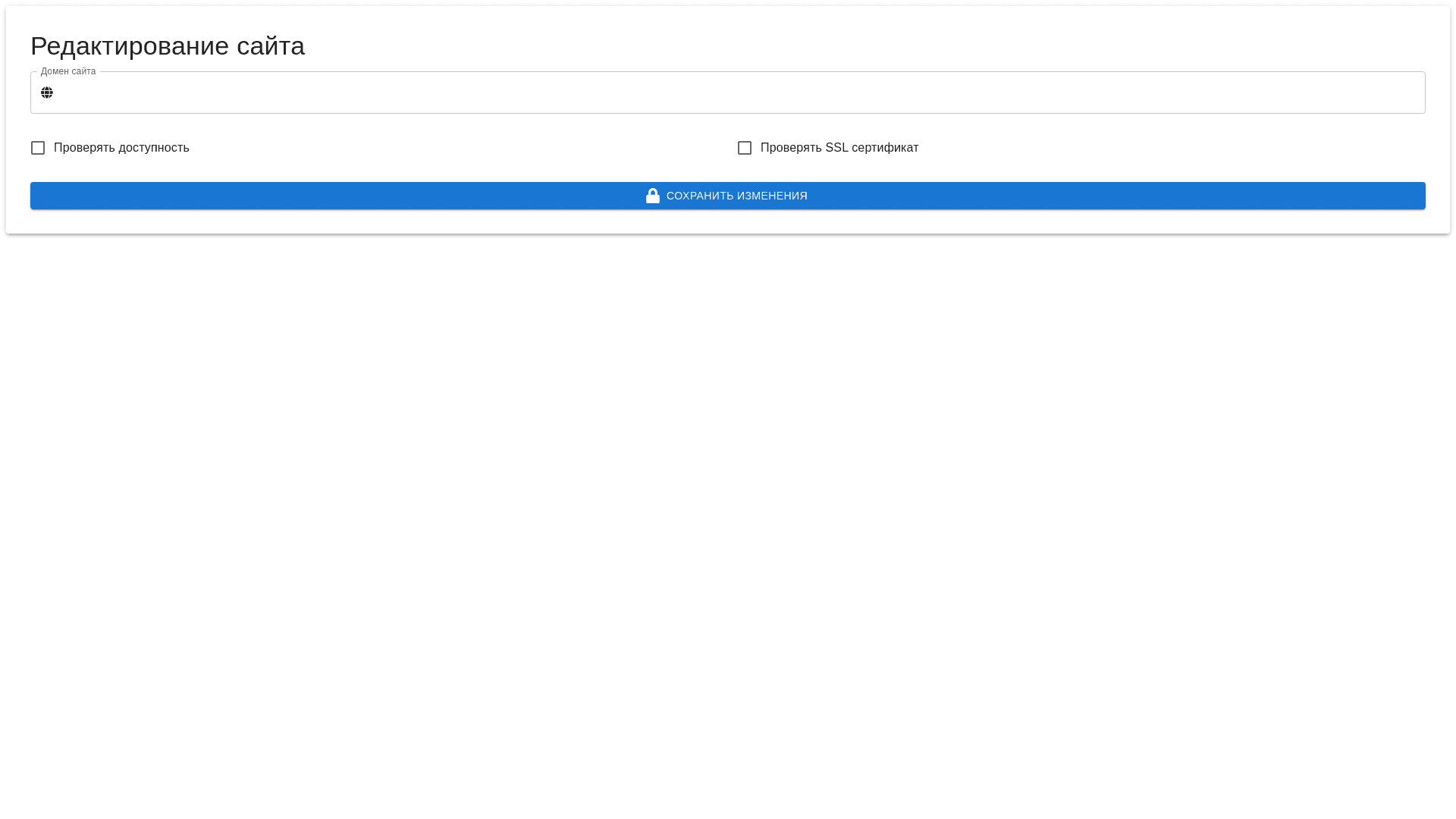The width and height of the screenshot is (1456, 819).
Task: Click the Редактирование сайта heading
Action: tap(168, 45)
